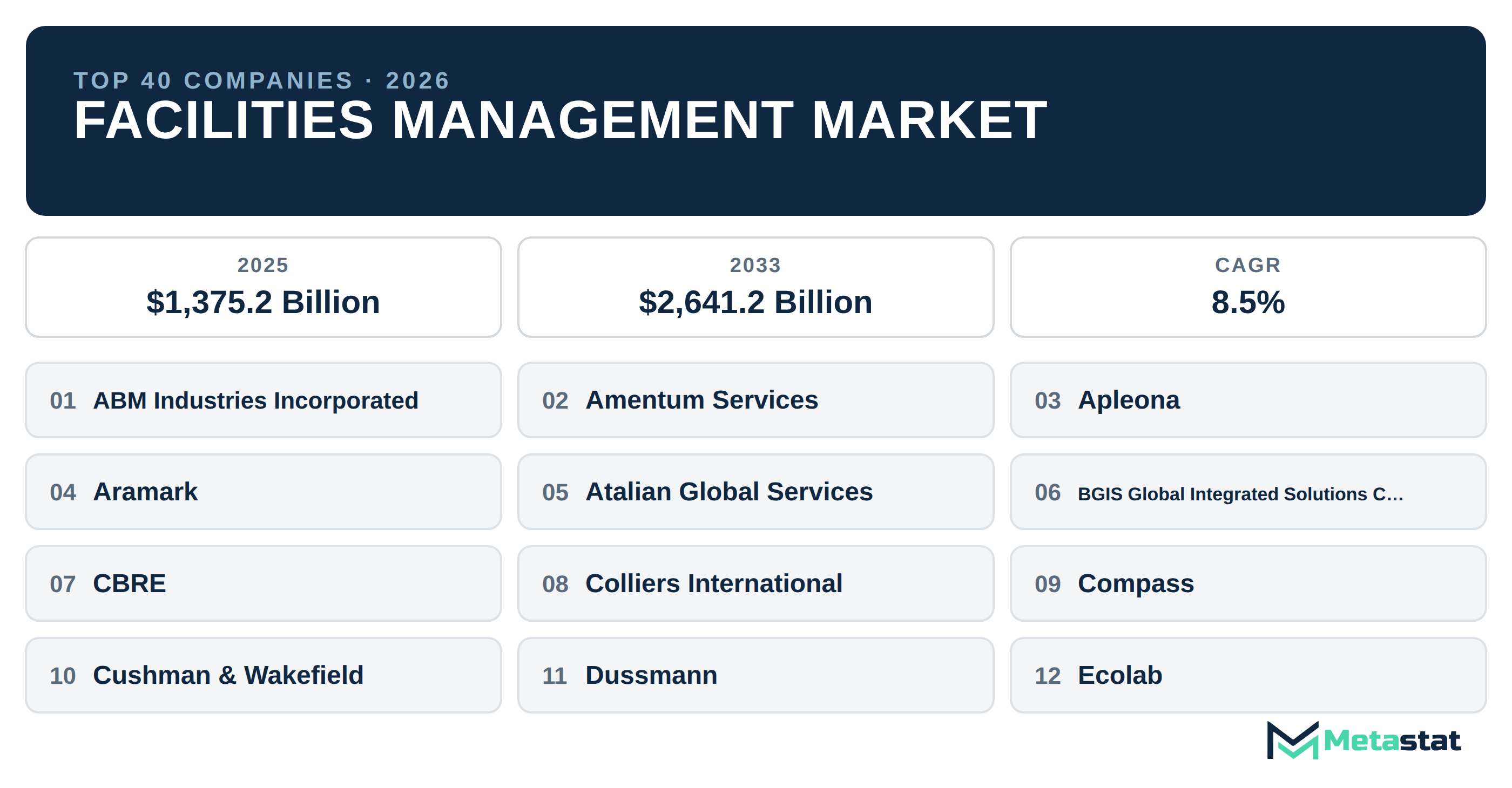Click the 8.5% CAGR value
1512x788 pixels.
pyautogui.click(x=1248, y=303)
